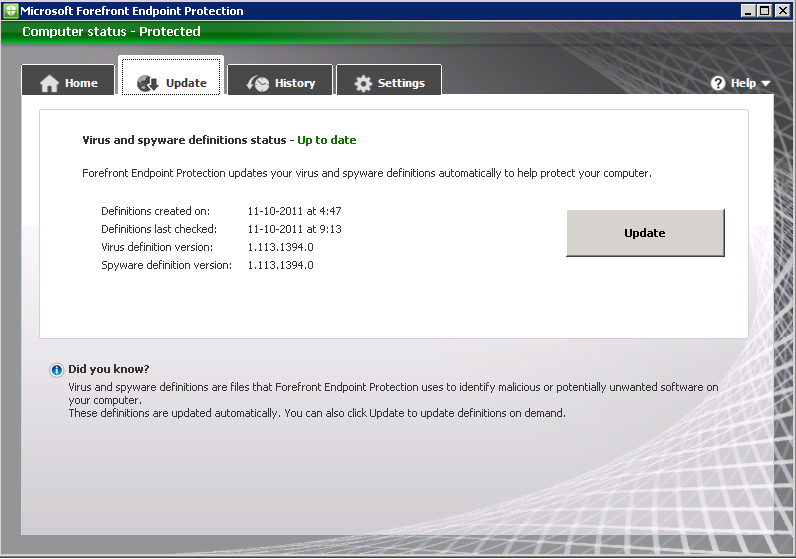Expand the Help dropdown arrow
796x559 pixels.
pyautogui.click(x=766, y=83)
